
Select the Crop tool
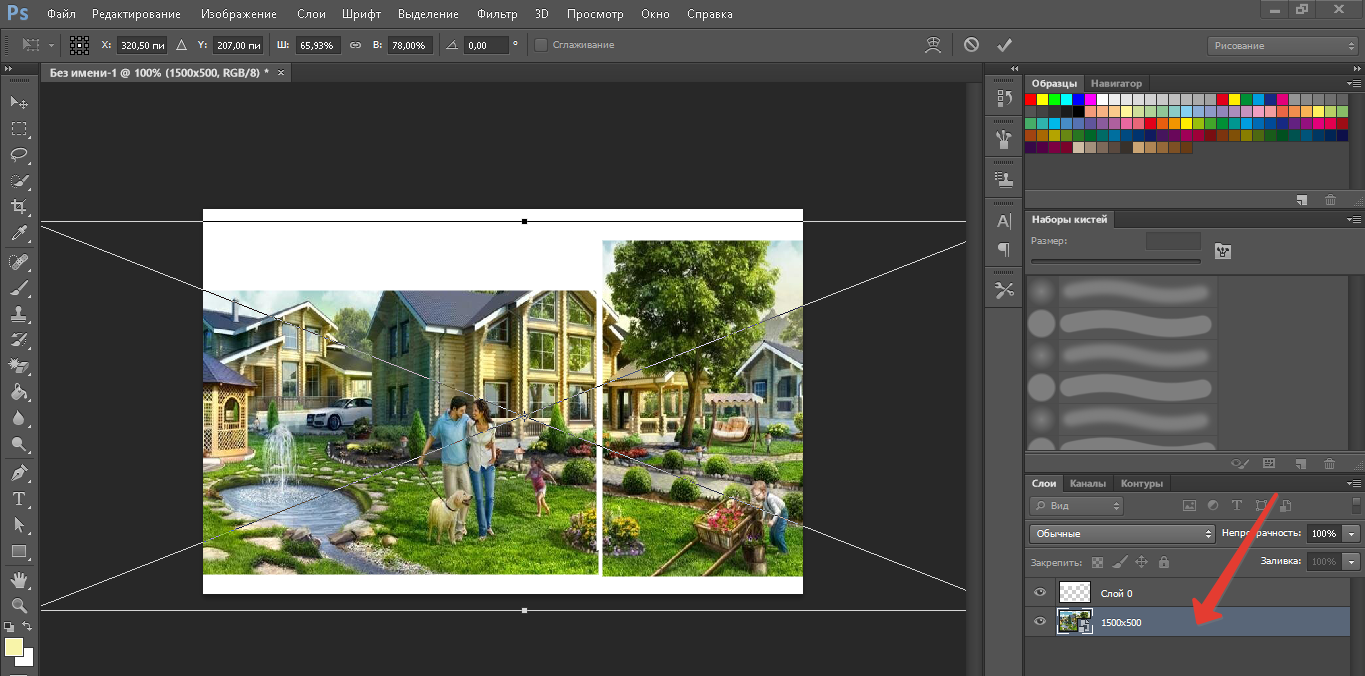click(19, 207)
